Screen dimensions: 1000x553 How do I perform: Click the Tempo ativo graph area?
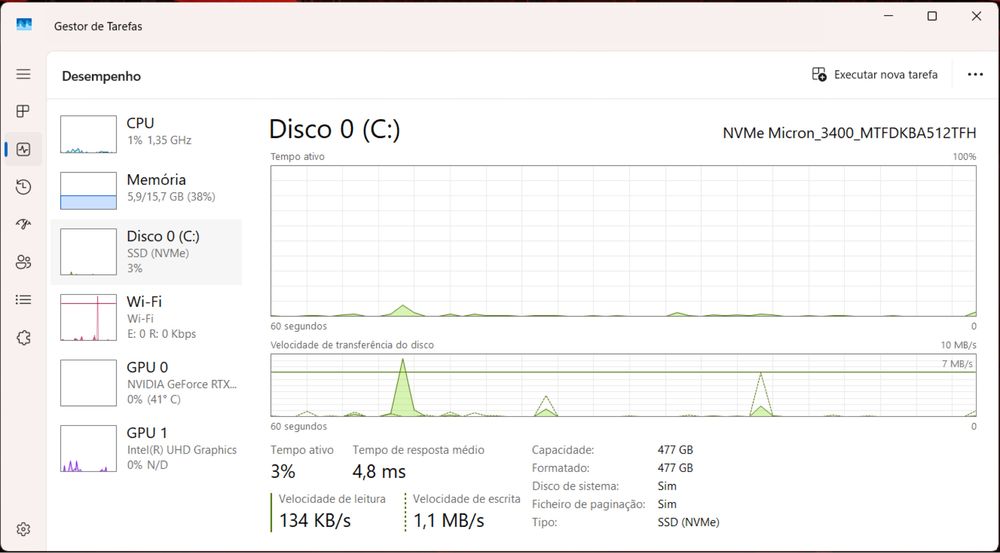tap(623, 241)
